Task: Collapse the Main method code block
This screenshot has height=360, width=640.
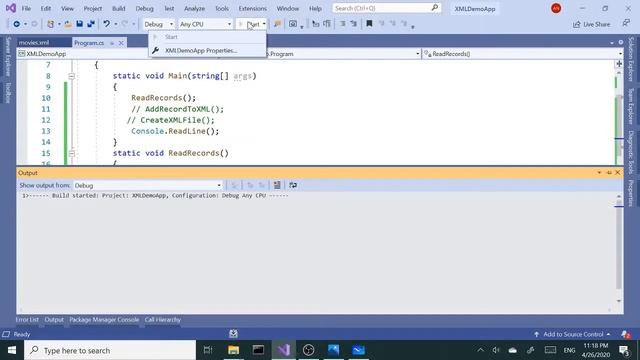Action: tap(71, 76)
